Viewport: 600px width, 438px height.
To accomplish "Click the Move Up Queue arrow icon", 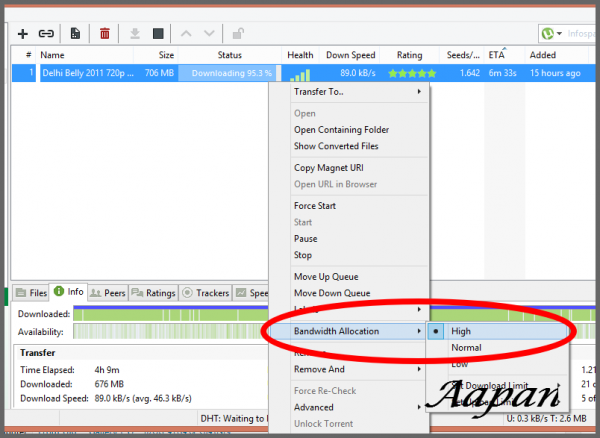I will [186, 34].
